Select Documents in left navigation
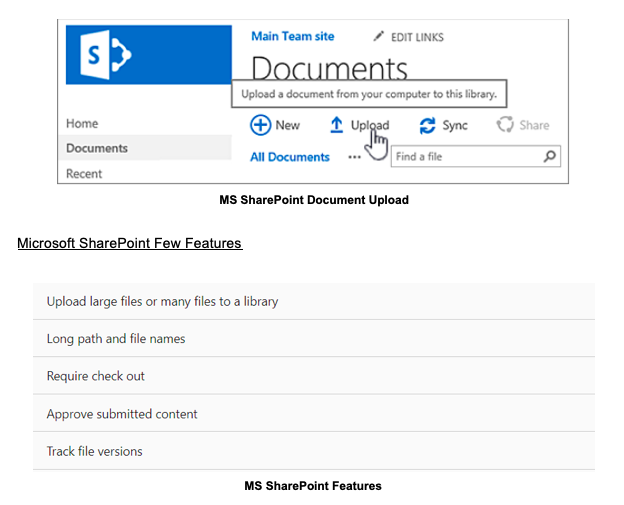The image size is (624, 505). [145, 148]
